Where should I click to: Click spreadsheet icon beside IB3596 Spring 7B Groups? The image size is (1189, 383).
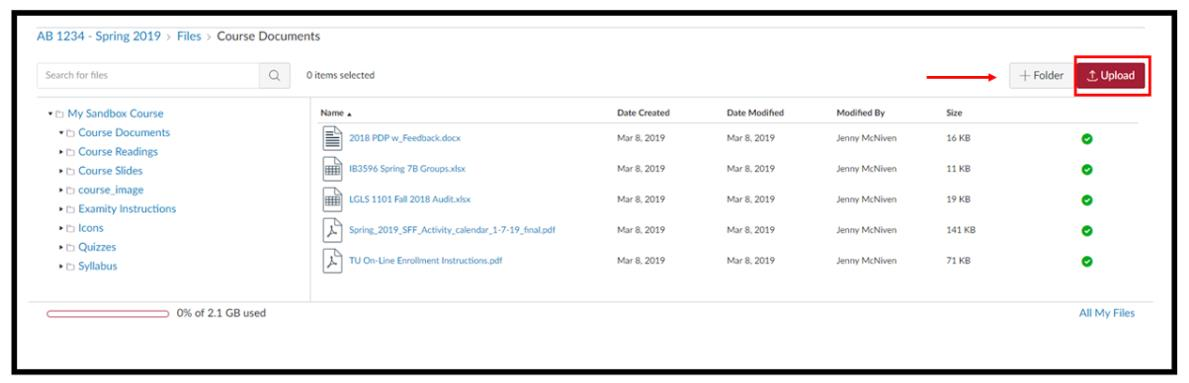click(x=332, y=168)
